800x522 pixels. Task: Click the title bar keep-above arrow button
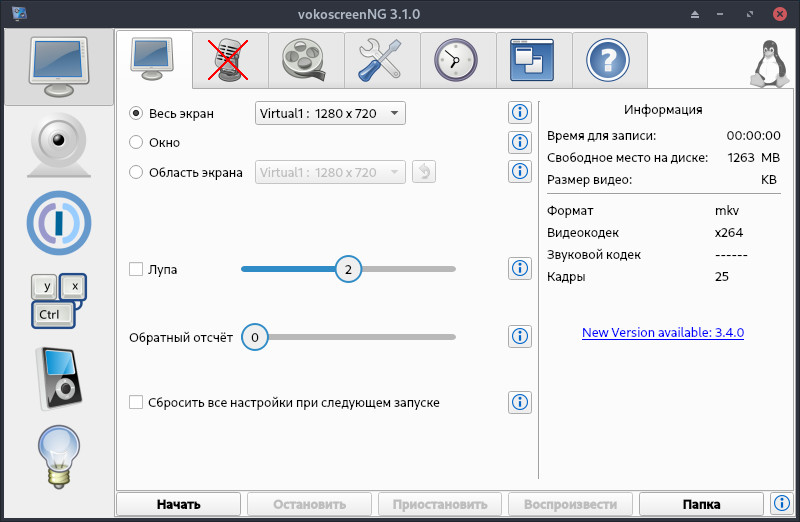point(695,14)
